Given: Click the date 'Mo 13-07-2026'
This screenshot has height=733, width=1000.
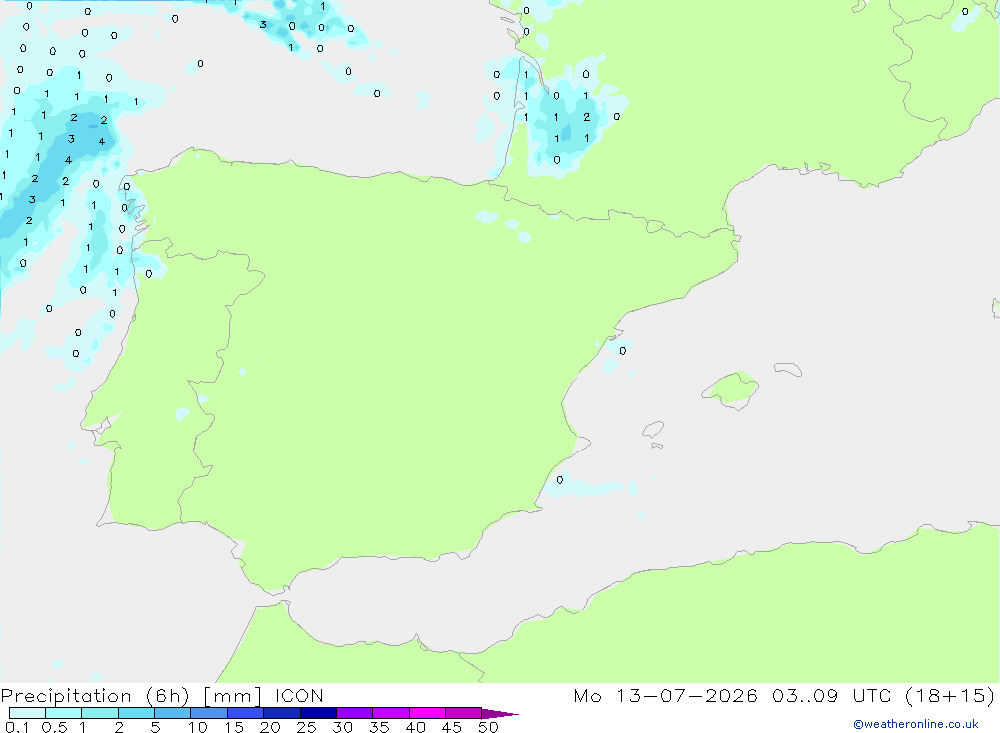Looking at the screenshot, I should click(665, 695).
